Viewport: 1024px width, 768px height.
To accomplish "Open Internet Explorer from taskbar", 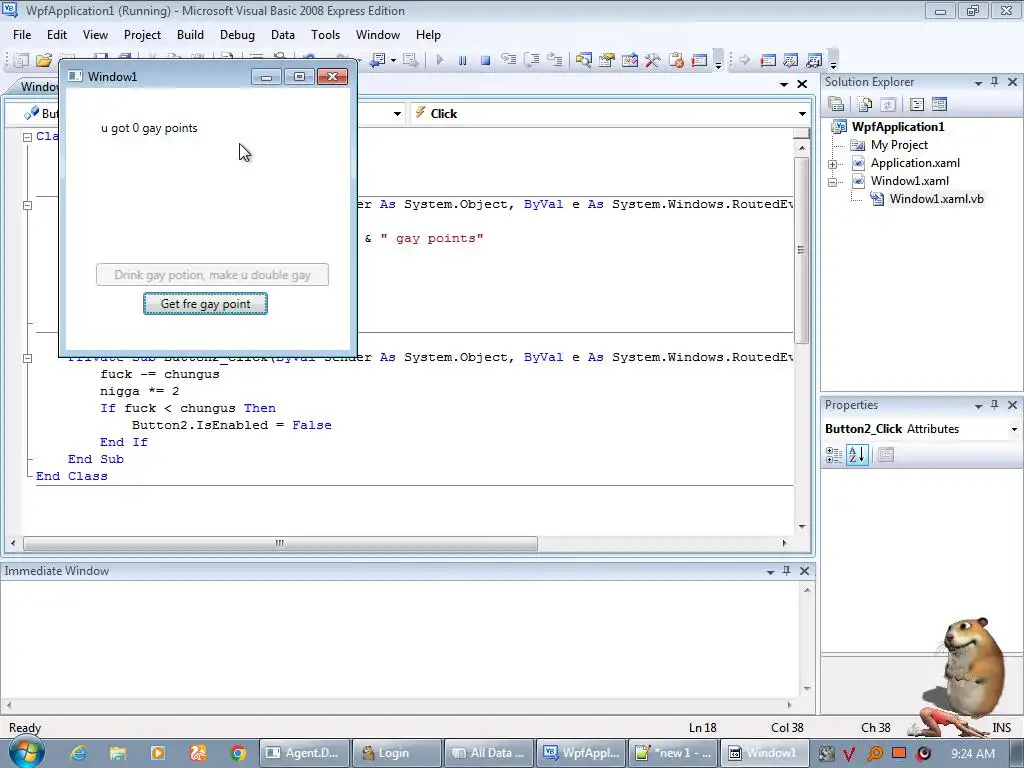I will (78, 753).
